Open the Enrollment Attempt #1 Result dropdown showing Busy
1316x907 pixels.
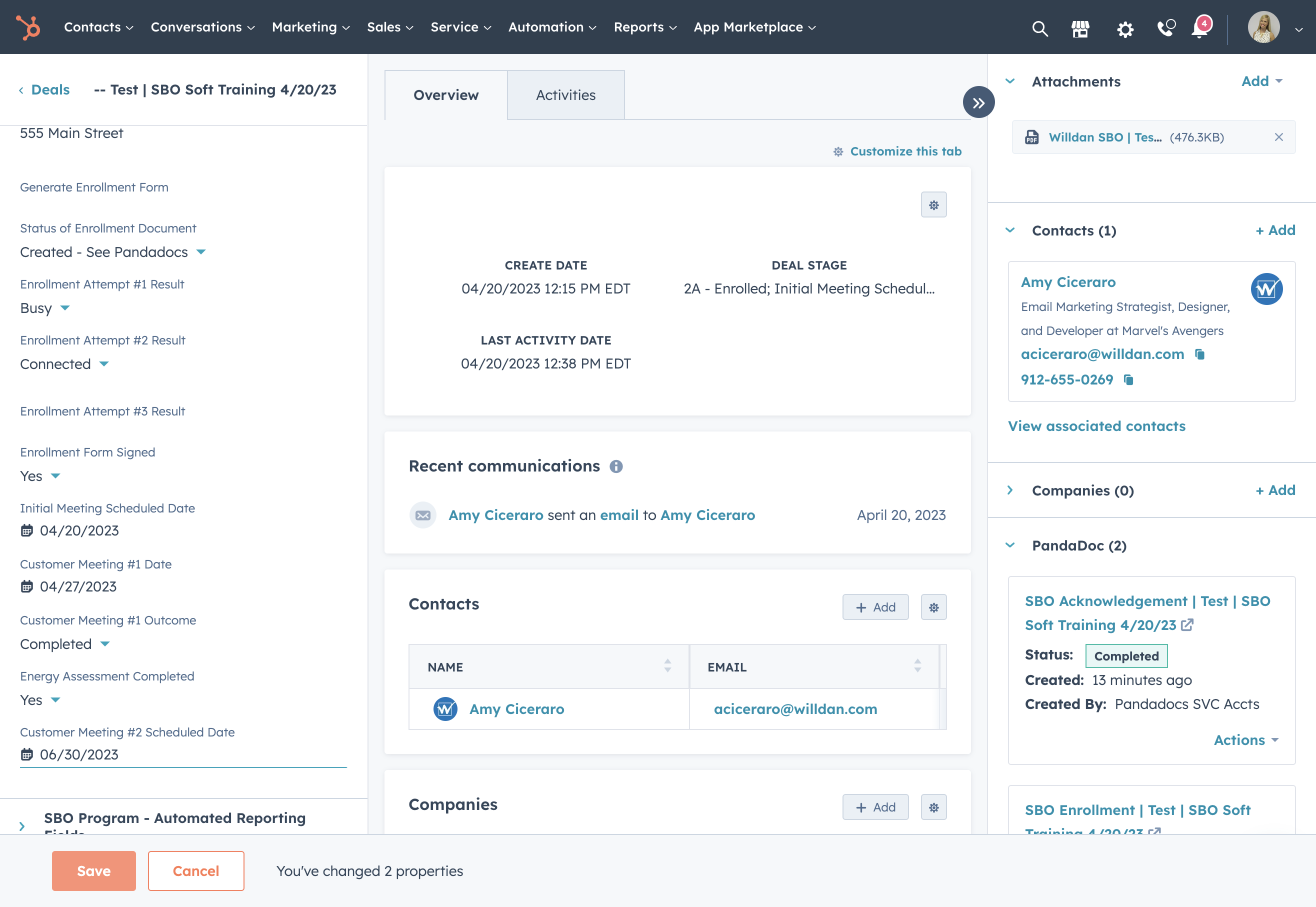[45, 308]
